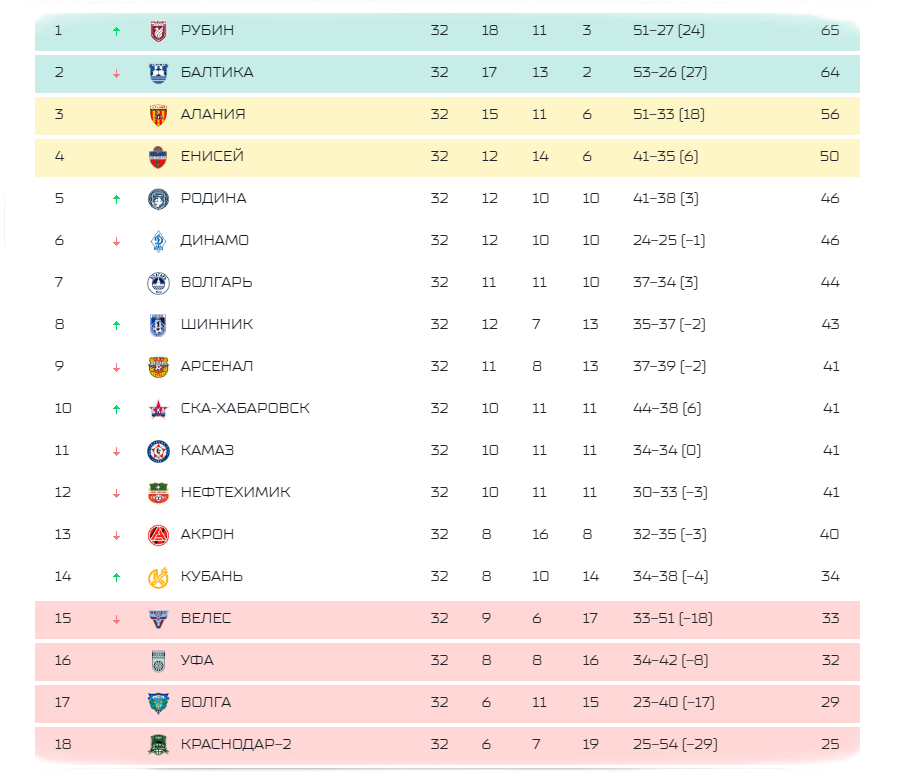This screenshot has height=773, width=906.
Task: Select the ВОЛГАРЬ team name
Action: coord(217,283)
